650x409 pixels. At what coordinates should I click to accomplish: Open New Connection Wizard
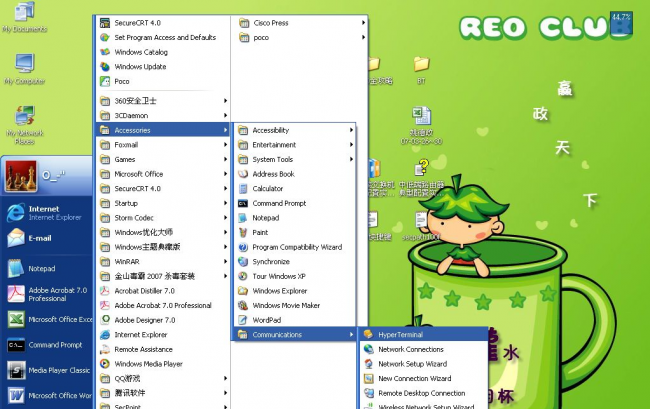422,378
